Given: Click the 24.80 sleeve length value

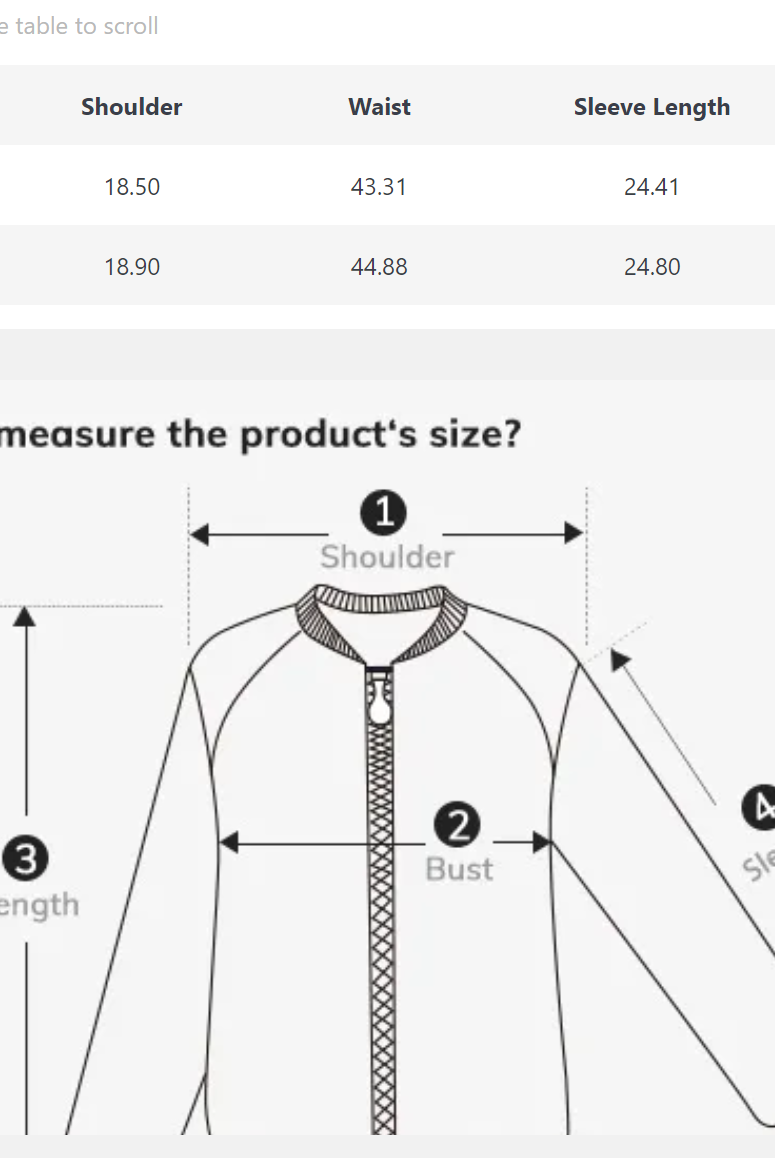Looking at the screenshot, I should tap(651, 267).
